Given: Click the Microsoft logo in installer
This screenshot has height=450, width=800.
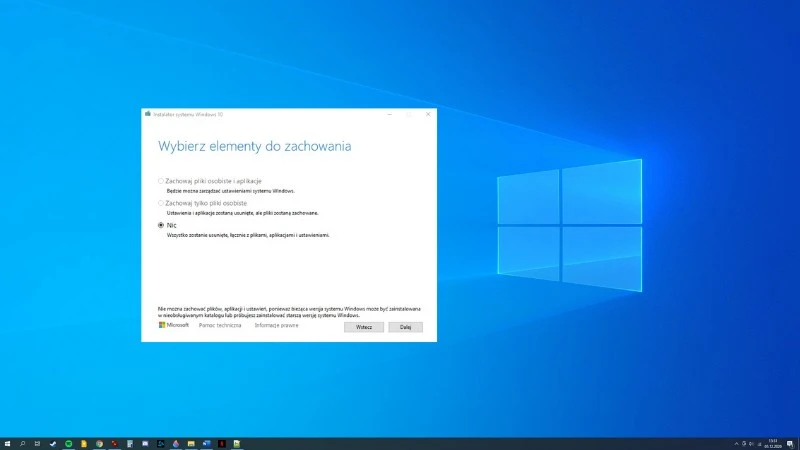Looking at the screenshot, I should click(x=173, y=325).
